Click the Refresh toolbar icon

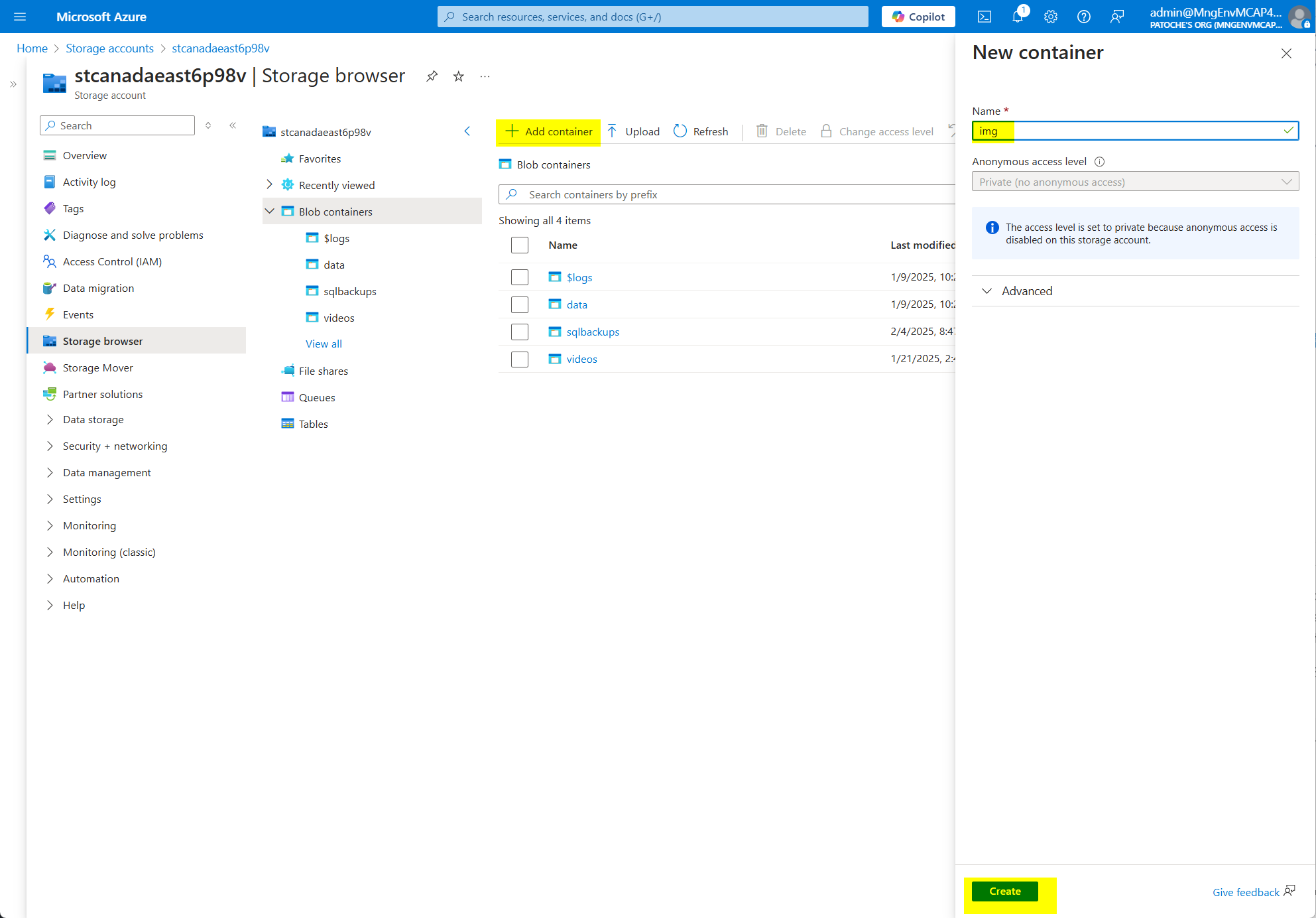(x=680, y=131)
